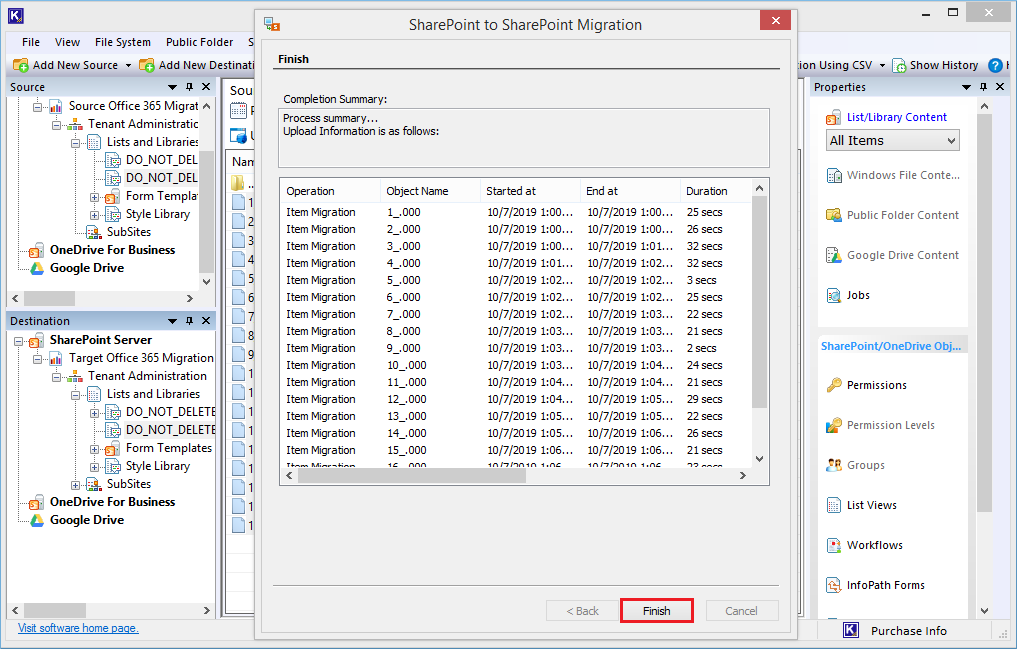Screen dimensions: 1017x649
Task: Click Destination OneDrive For Business icon
Action: click(37, 502)
